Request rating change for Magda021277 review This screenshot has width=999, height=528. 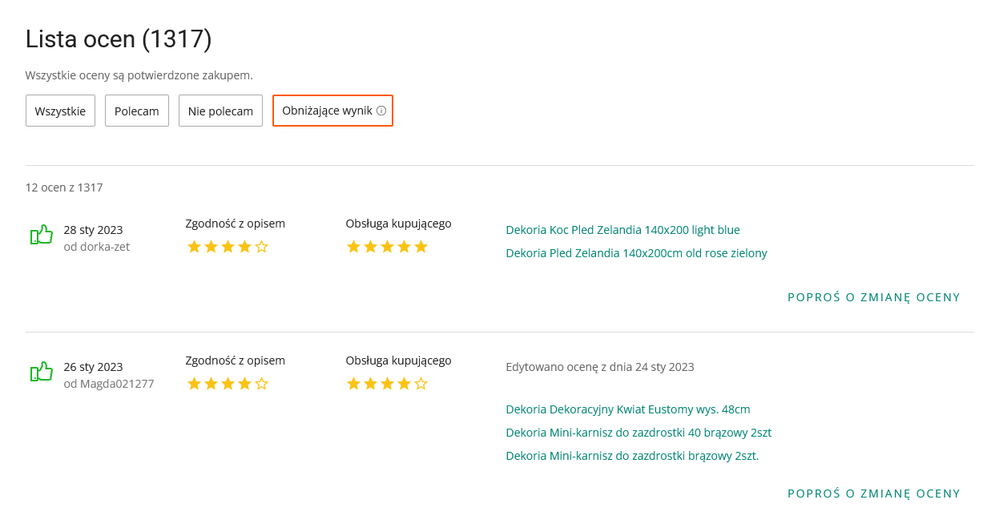coord(873,494)
